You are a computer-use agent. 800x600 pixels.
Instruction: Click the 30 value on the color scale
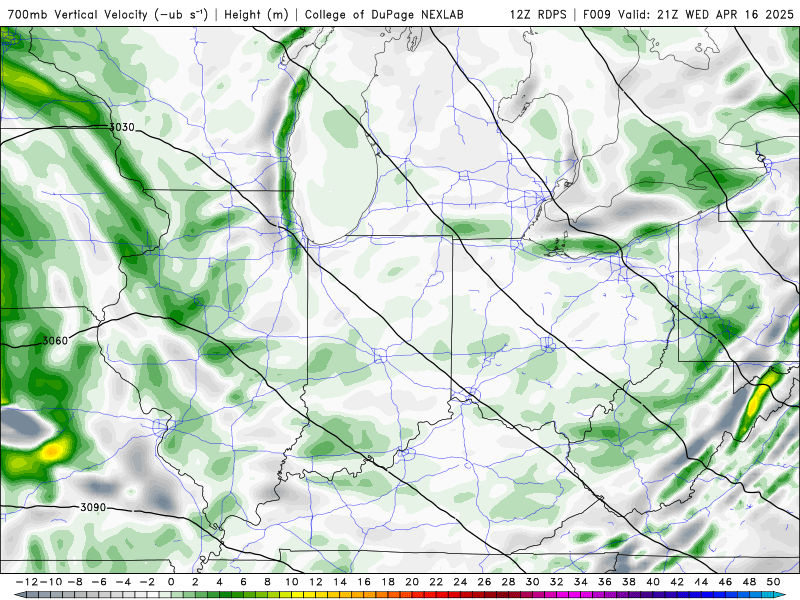(533, 582)
